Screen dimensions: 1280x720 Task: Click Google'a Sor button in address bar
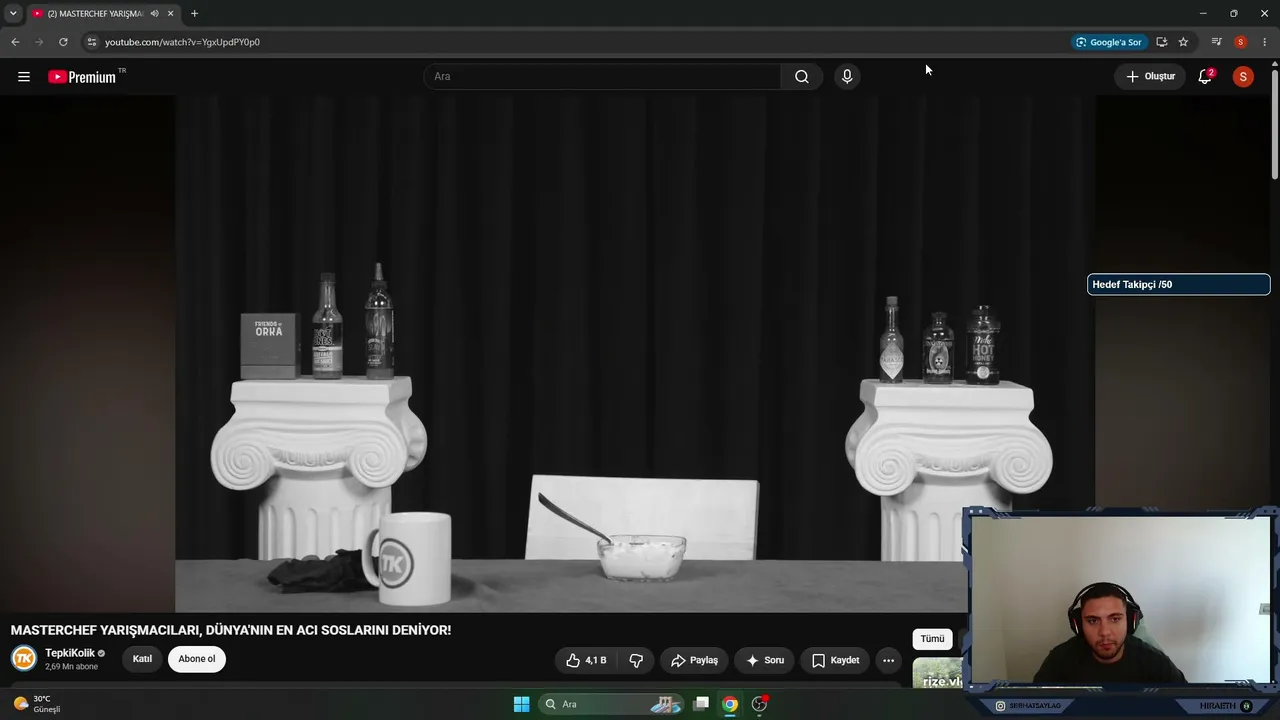pos(1108,42)
